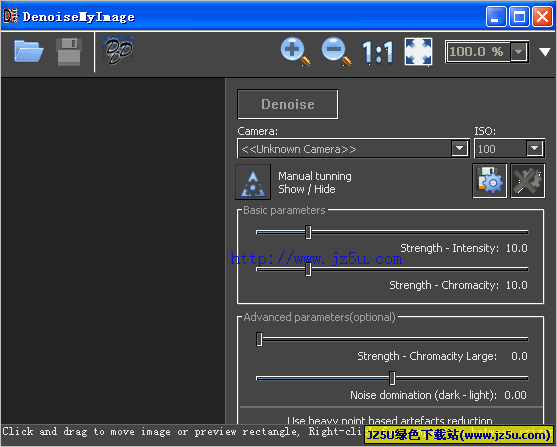Screen dimensions: 557x447
Task: Click the Strength - Chromacity Large slider handle
Action: [259, 339]
